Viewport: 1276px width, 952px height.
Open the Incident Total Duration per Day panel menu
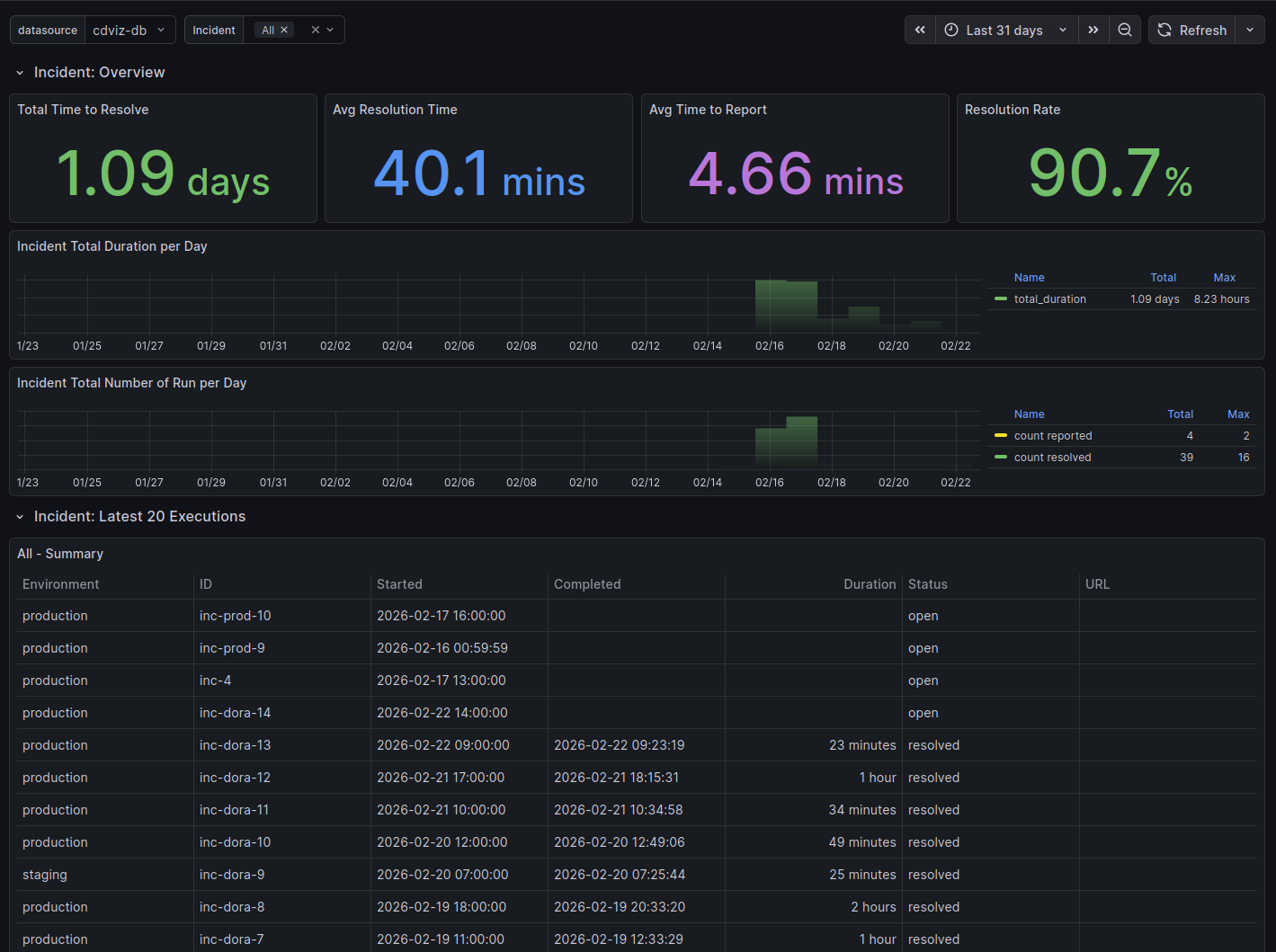coord(112,245)
